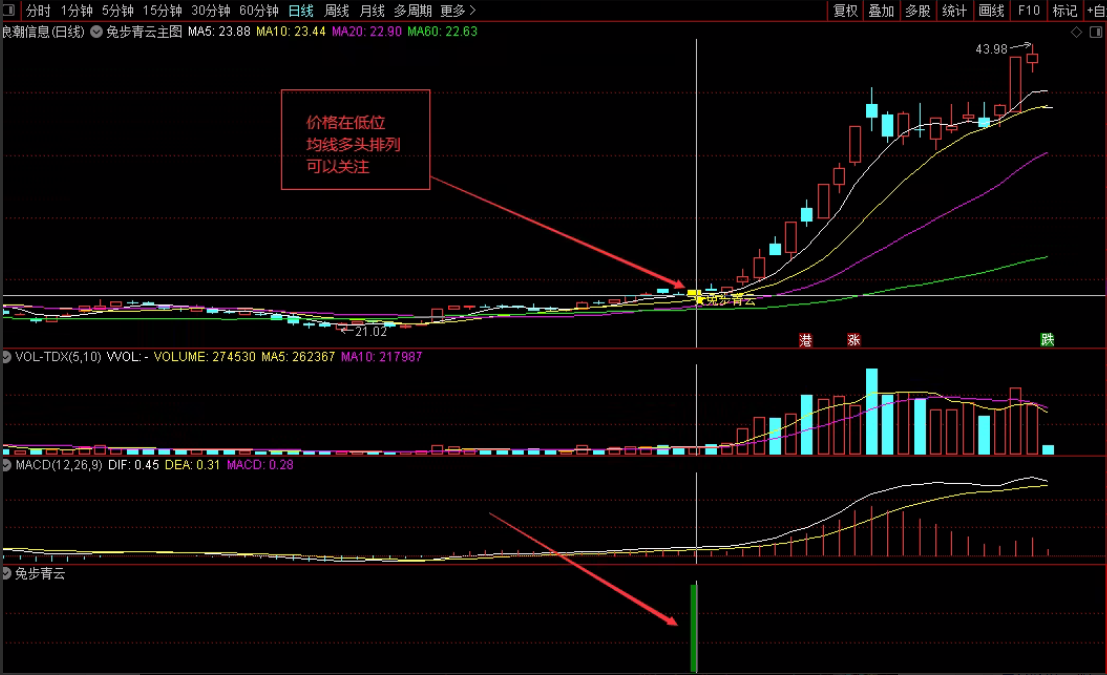Screen dimensions: 1107x675
Task: Open the VOL-TDX indicator dropdown arrow
Action: tap(6, 357)
